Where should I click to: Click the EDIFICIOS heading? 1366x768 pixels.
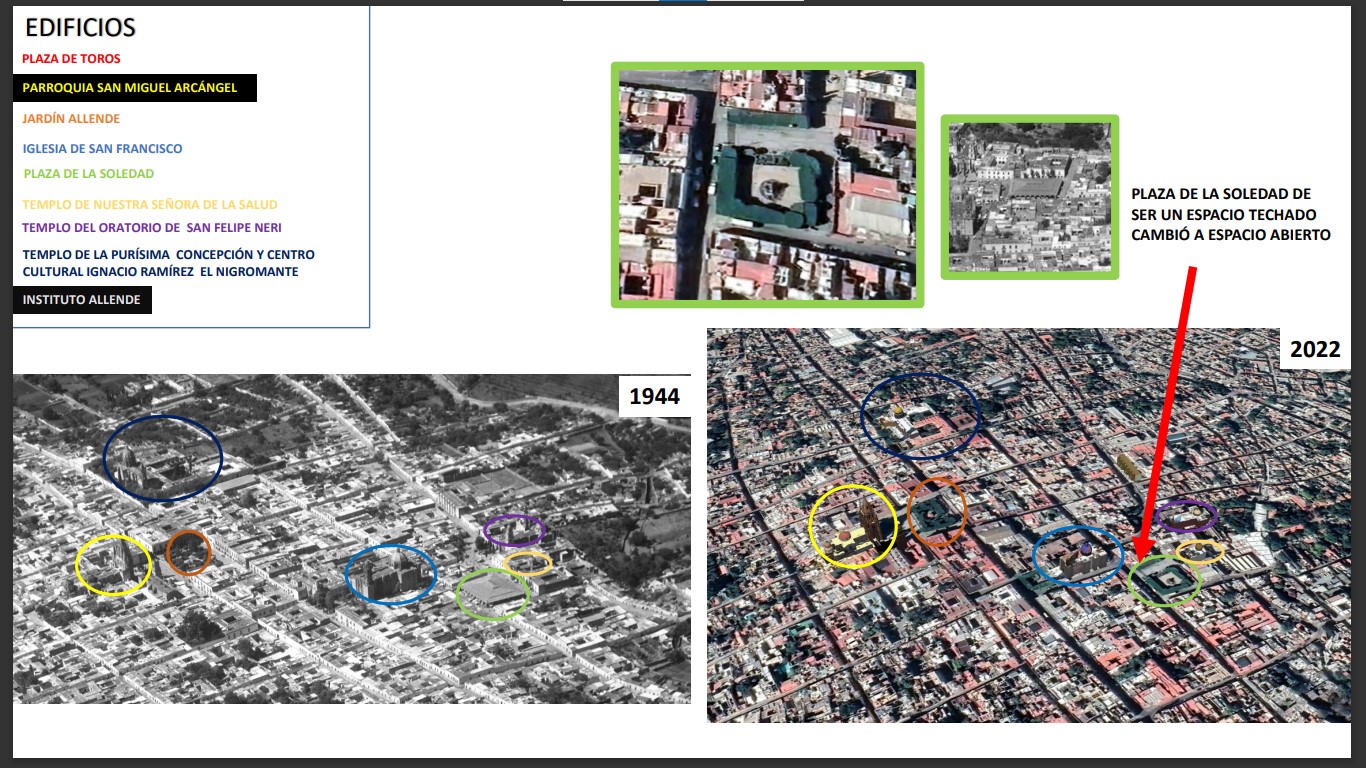80,28
